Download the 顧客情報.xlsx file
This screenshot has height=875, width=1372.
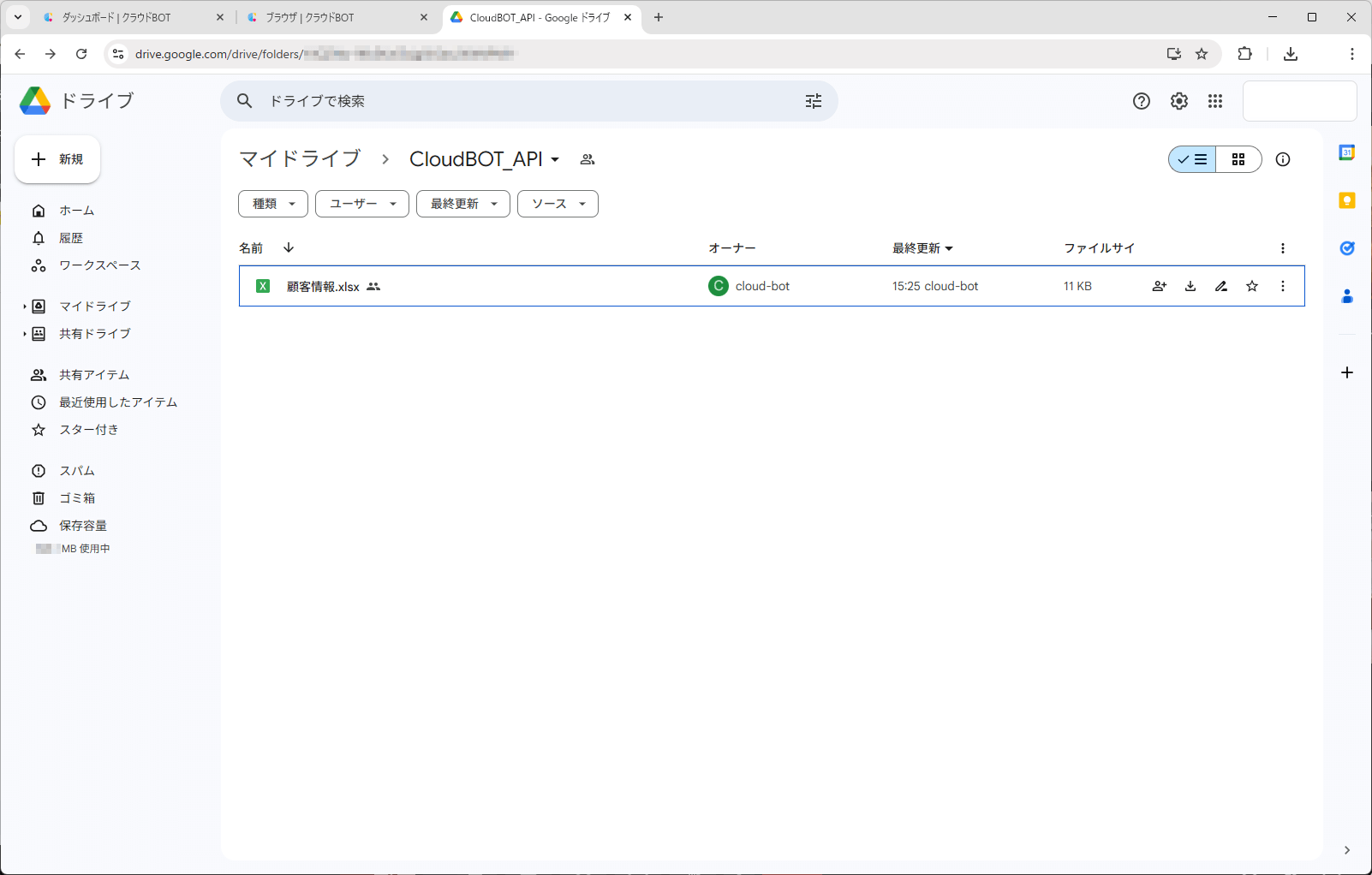coord(1190,286)
